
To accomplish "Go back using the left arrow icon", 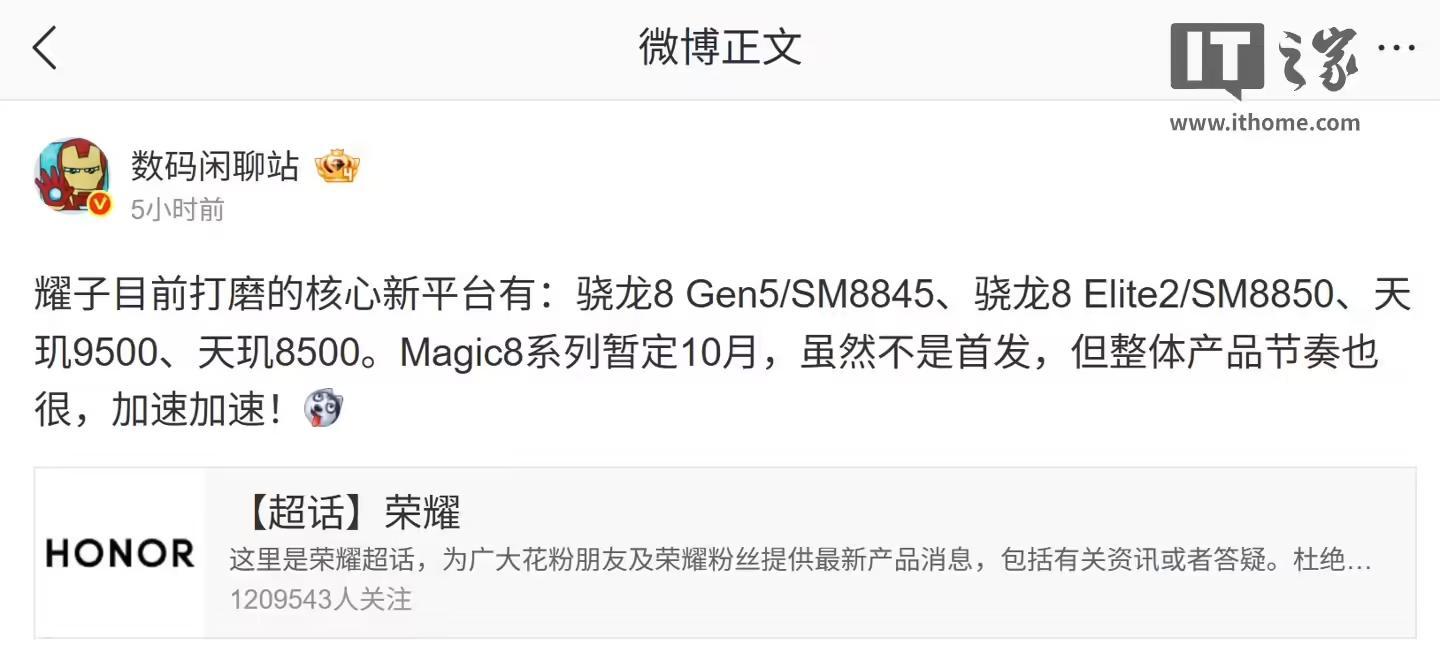I will (x=45, y=48).
